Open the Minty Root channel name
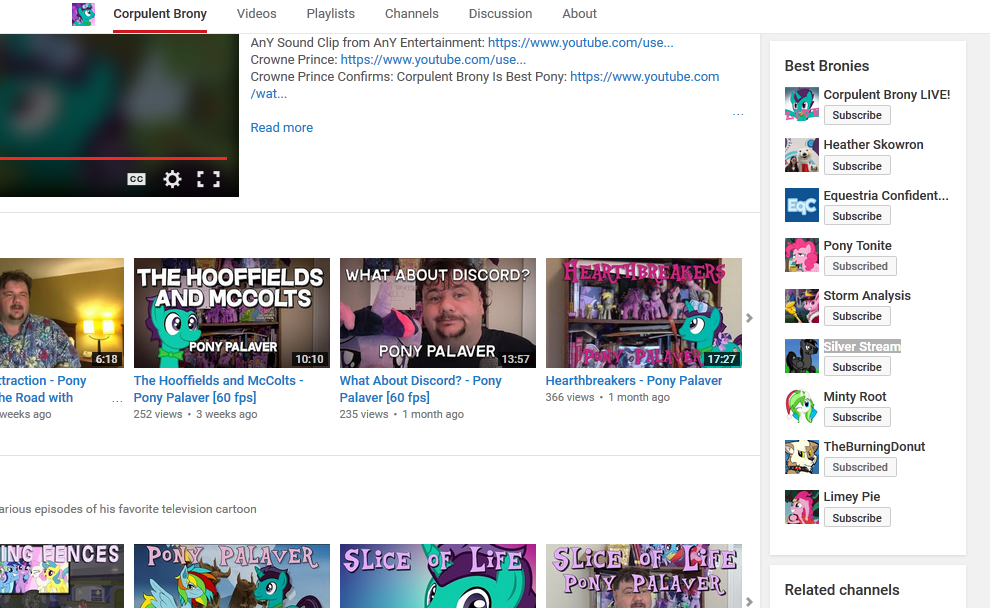Screen dimensions: 990x608 855,396
